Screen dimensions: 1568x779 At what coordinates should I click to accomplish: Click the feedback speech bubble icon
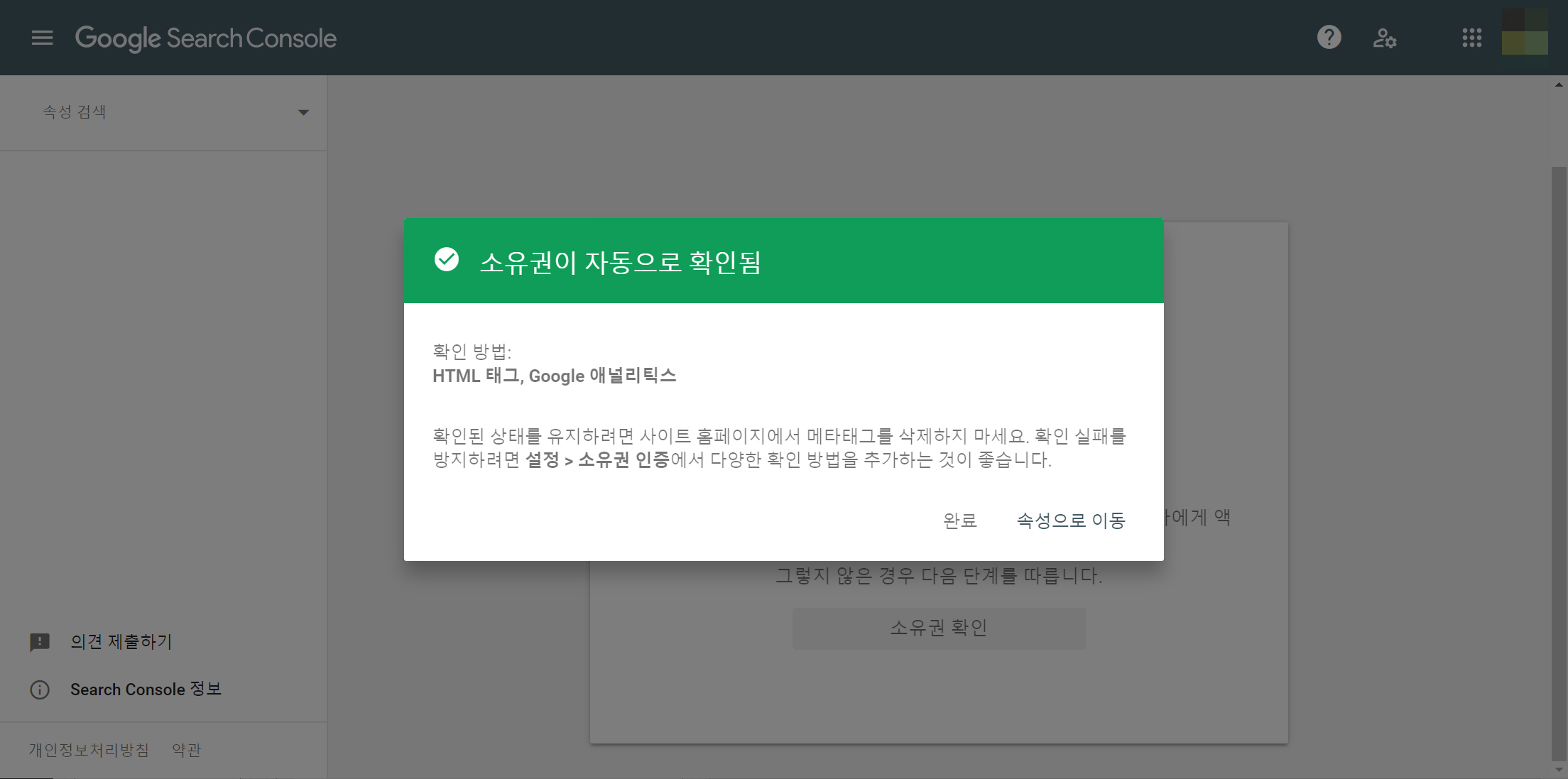tap(39, 642)
